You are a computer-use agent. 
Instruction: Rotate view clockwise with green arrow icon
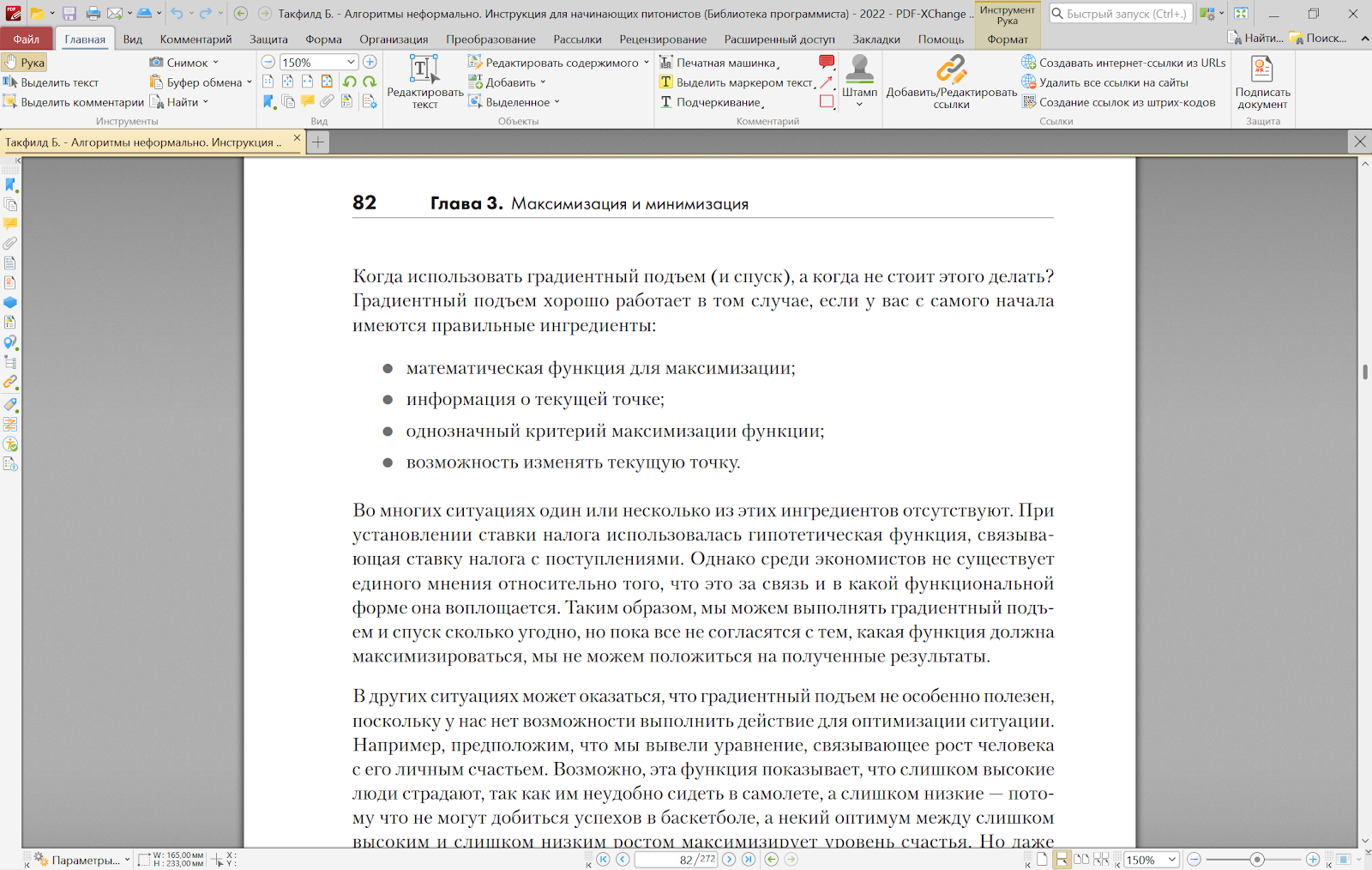[x=370, y=82]
